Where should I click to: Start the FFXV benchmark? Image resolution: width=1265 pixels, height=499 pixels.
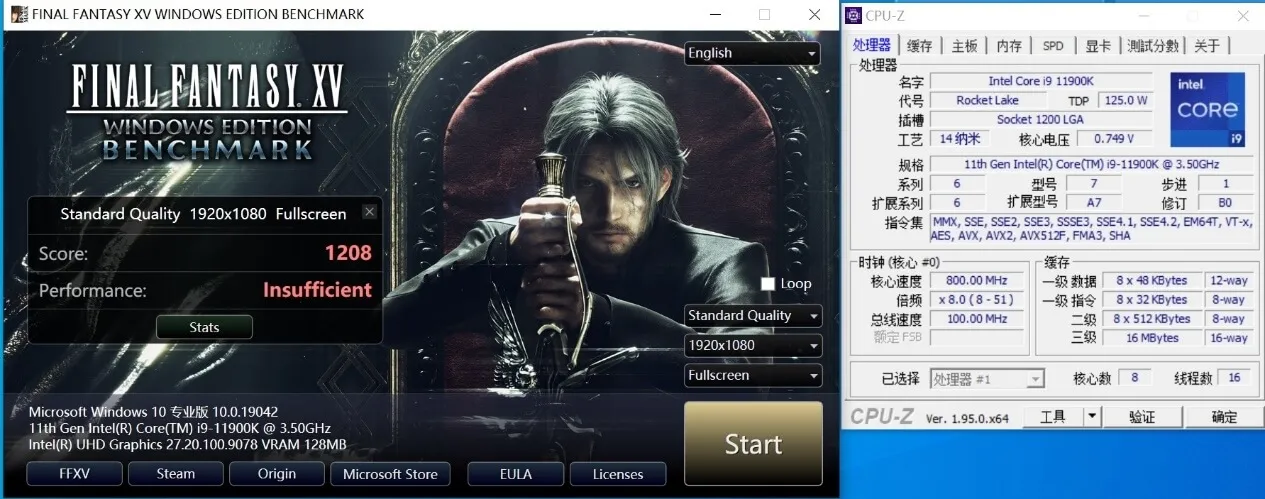[753, 444]
